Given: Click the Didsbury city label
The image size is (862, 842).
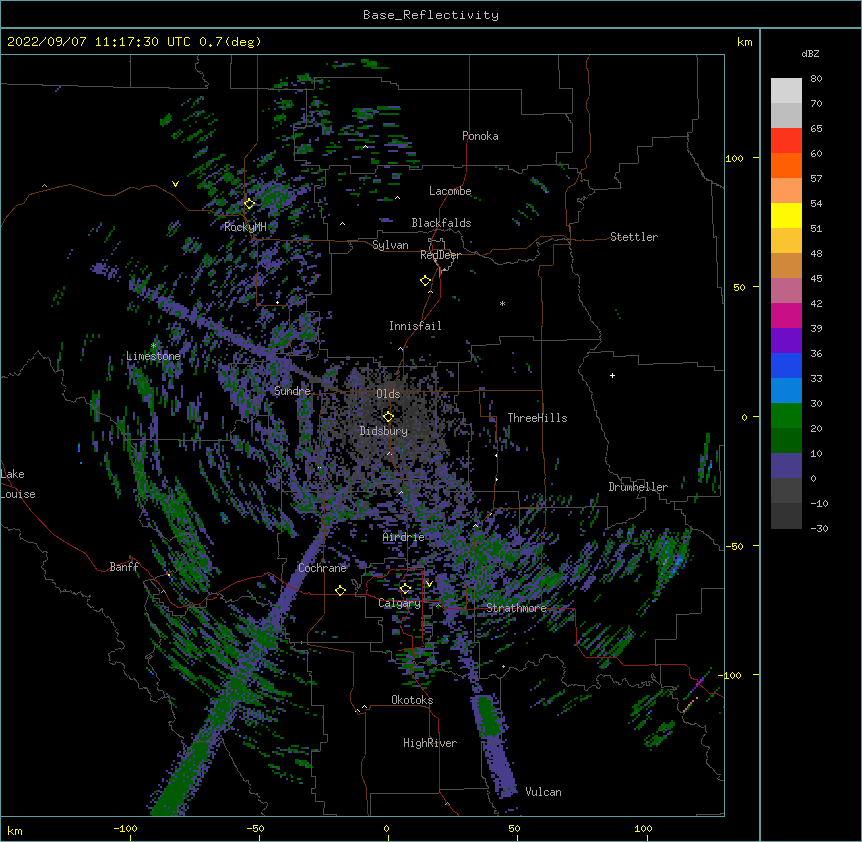Looking at the screenshot, I should [x=384, y=431].
